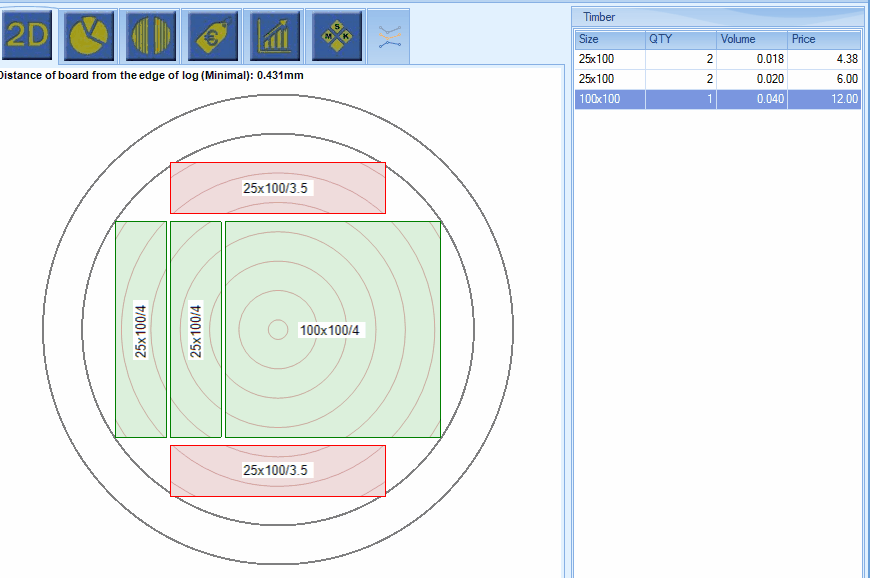The image size is (870, 578).
Task: Open the euro price tag tab
Action: (x=213, y=36)
